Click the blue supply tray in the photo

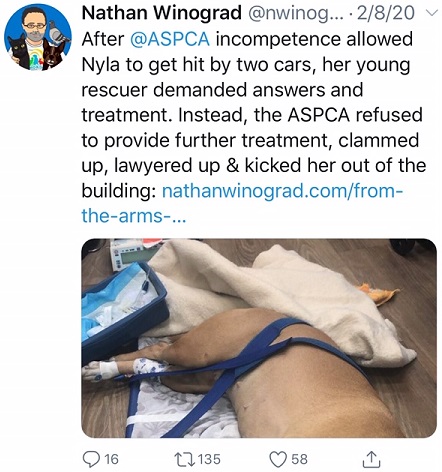(123, 308)
